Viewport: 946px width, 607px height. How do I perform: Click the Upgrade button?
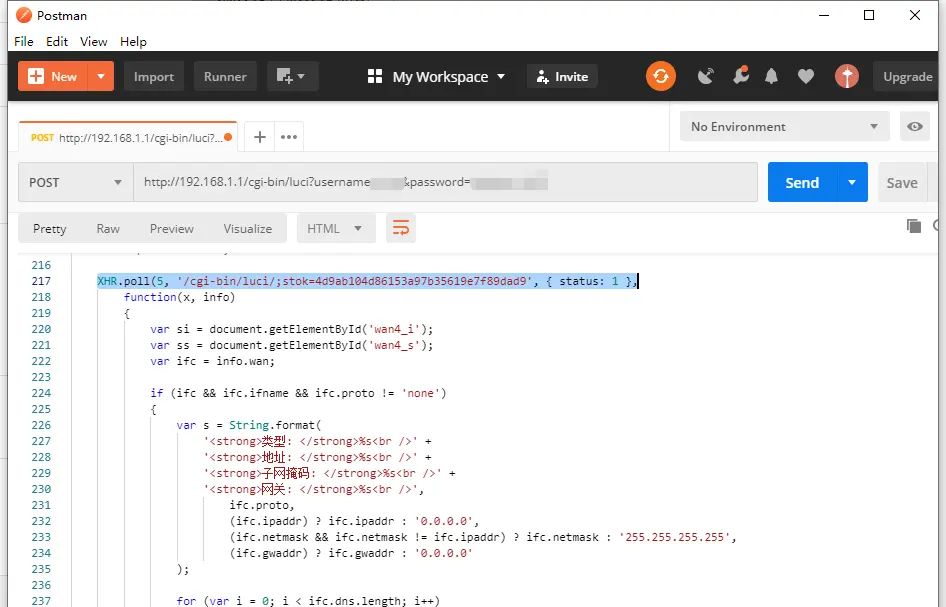pyautogui.click(x=907, y=77)
